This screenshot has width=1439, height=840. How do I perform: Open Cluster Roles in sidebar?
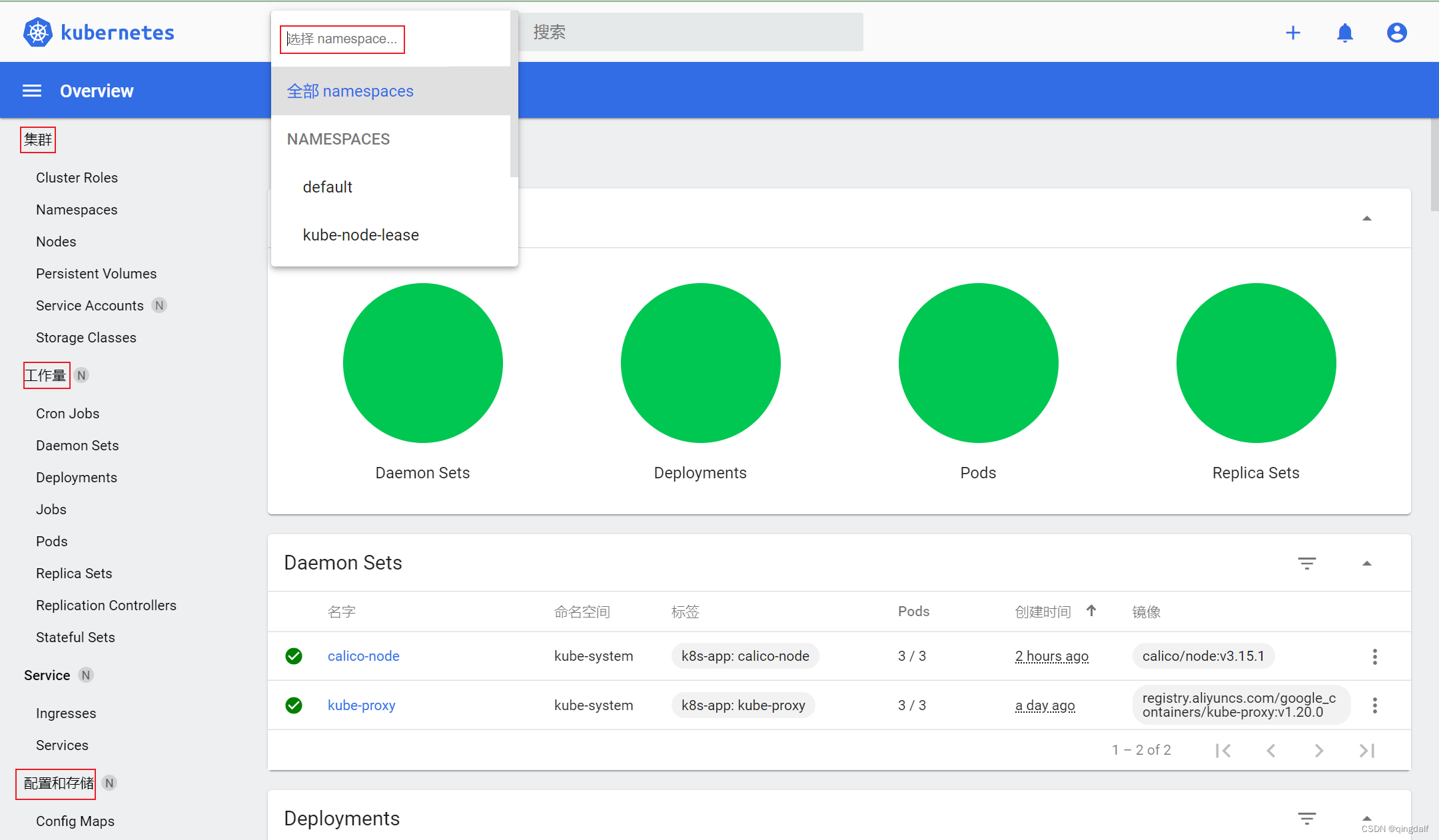[x=77, y=178]
